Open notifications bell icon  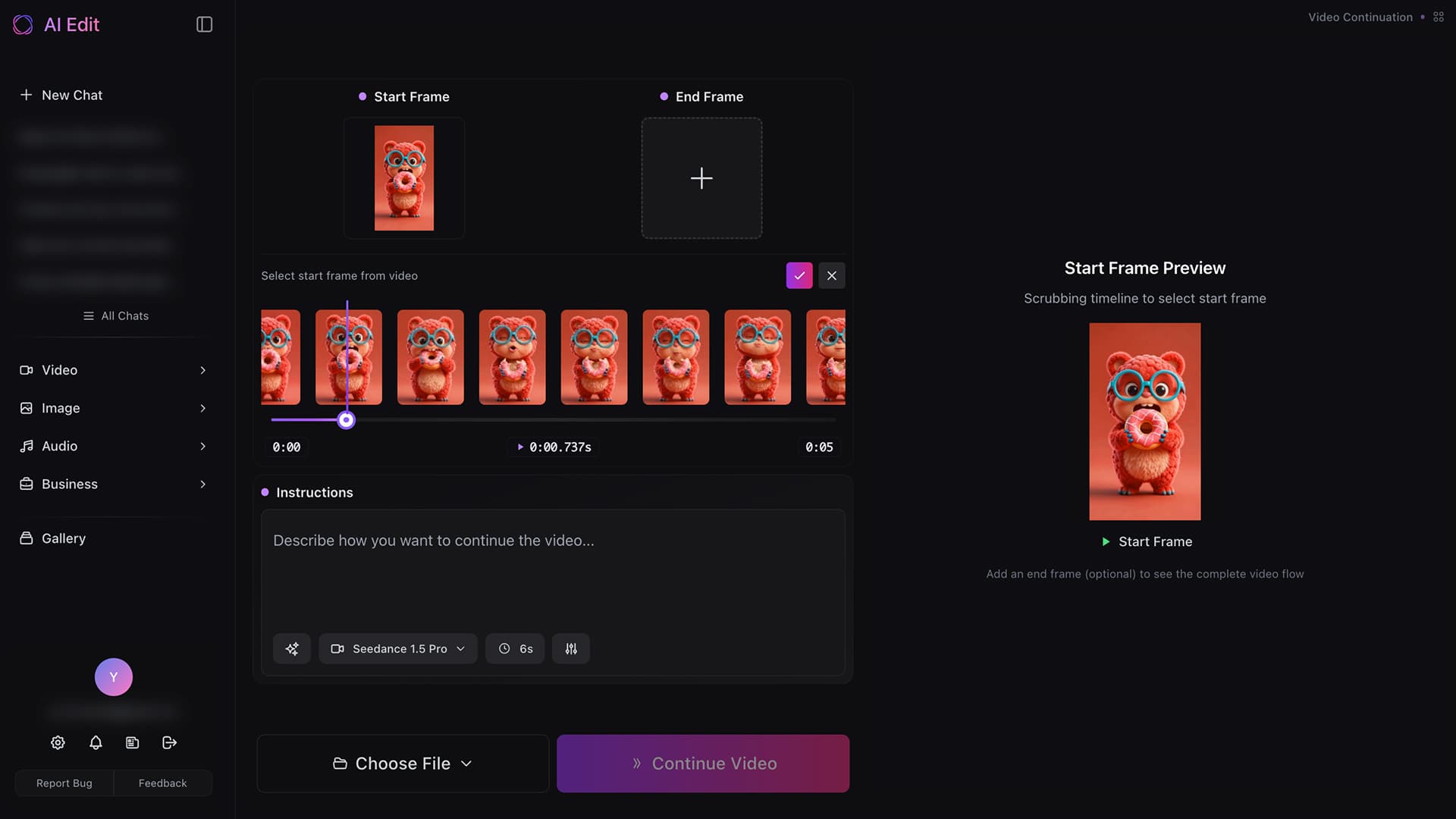[x=96, y=742]
